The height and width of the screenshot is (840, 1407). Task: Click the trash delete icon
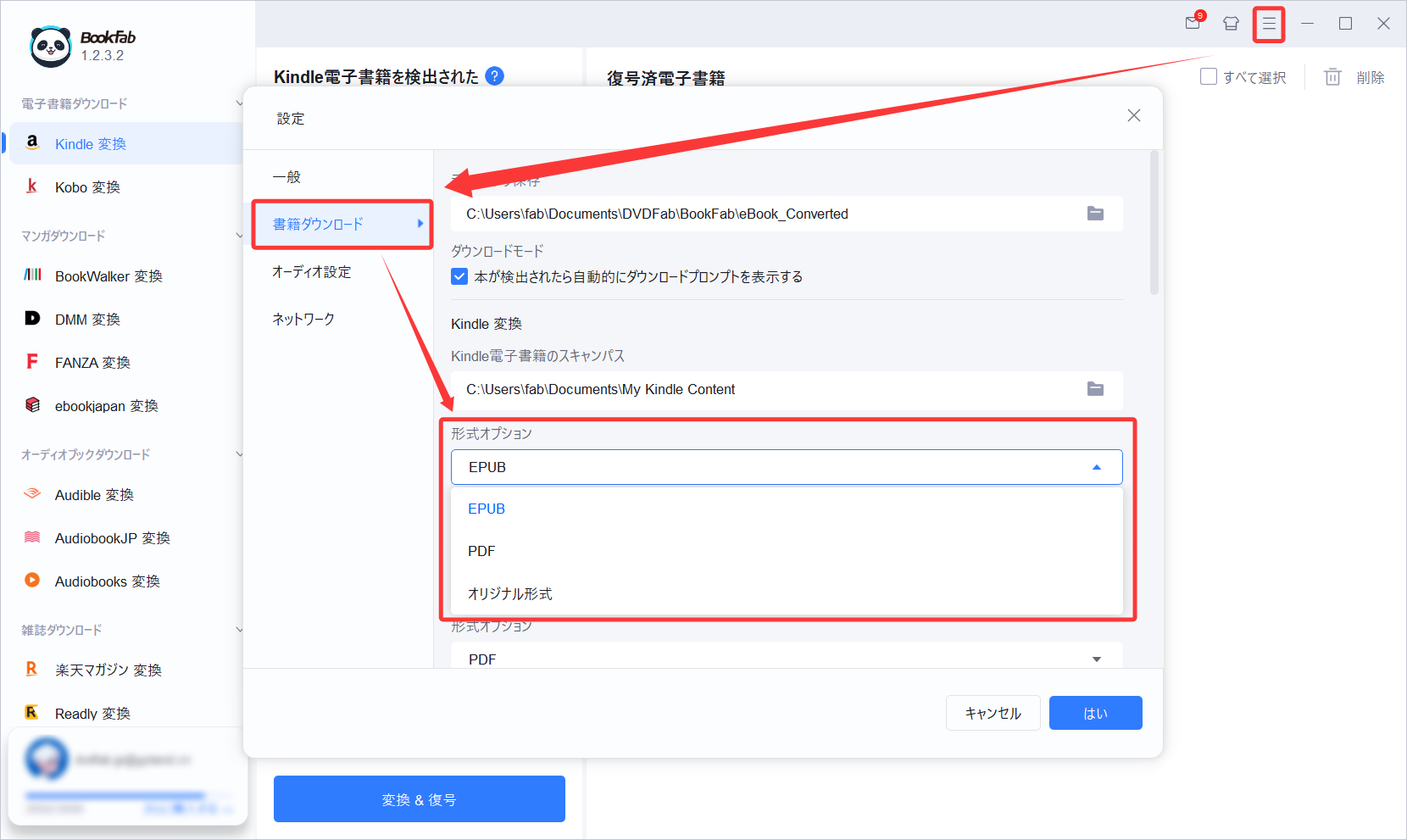coord(1332,77)
